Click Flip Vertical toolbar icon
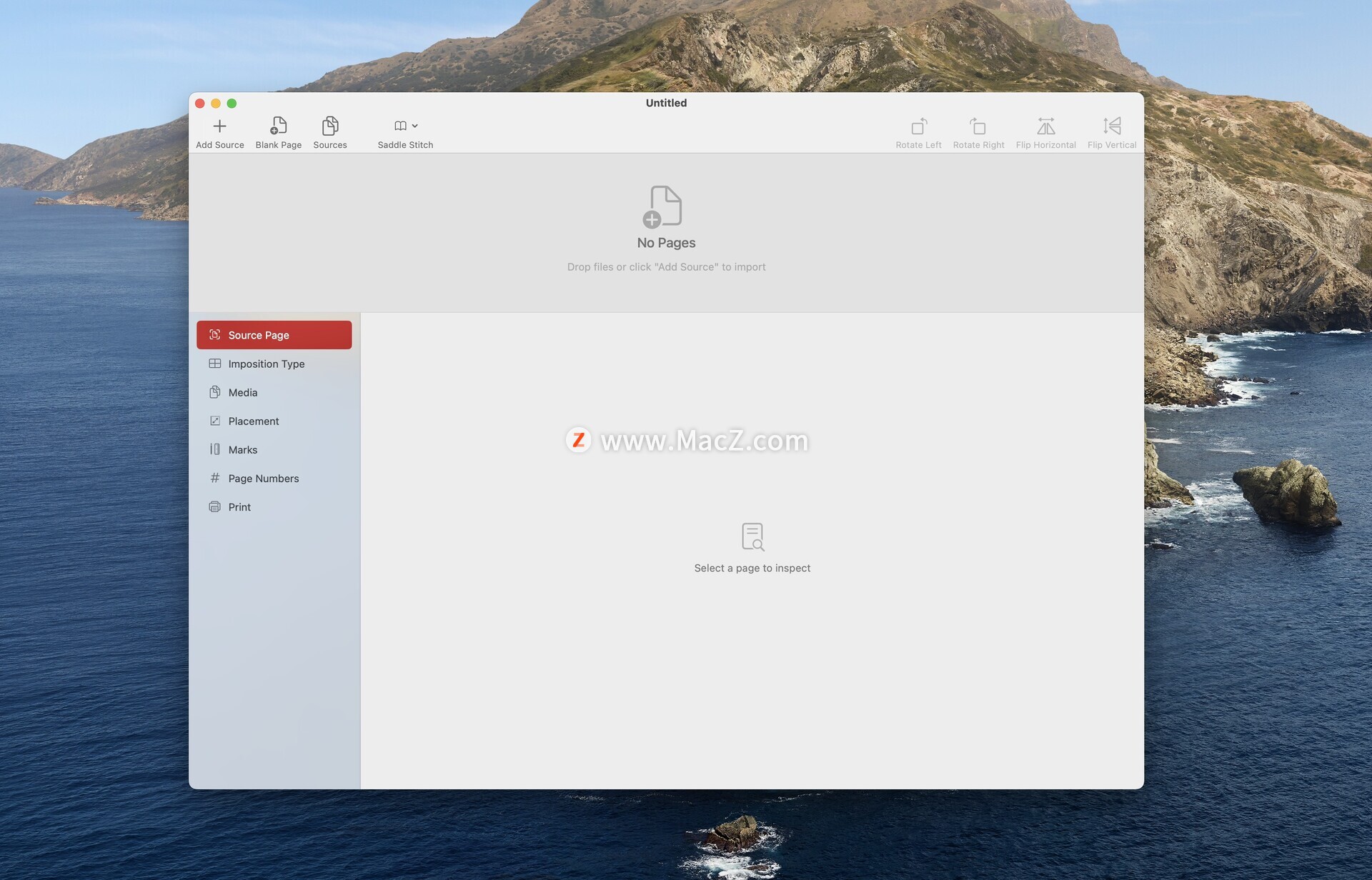The image size is (1372, 880). point(1111,126)
